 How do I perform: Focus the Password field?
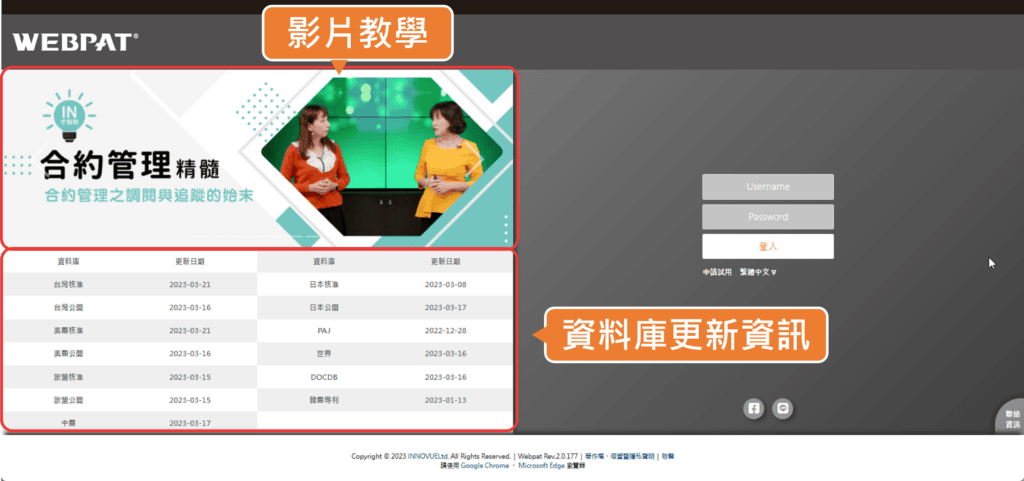coord(767,217)
